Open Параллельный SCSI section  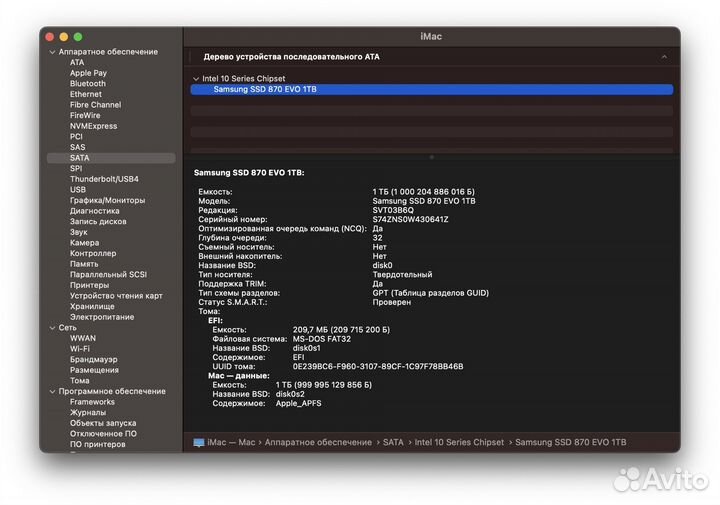click(x=108, y=275)
